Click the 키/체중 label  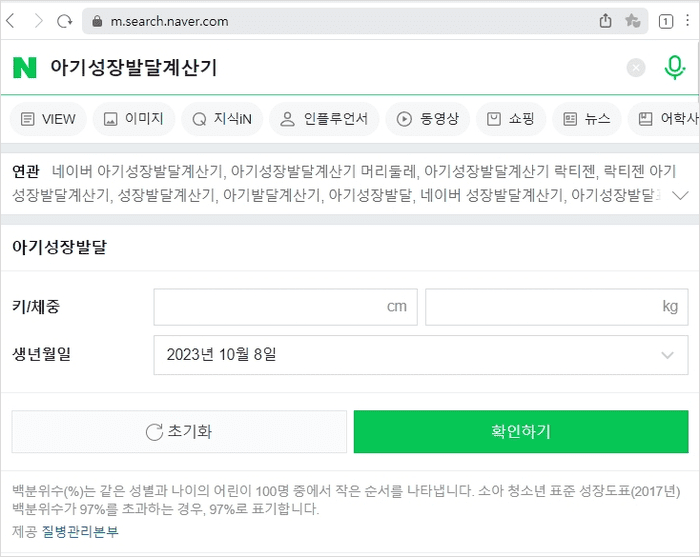[x=36, y=307]
